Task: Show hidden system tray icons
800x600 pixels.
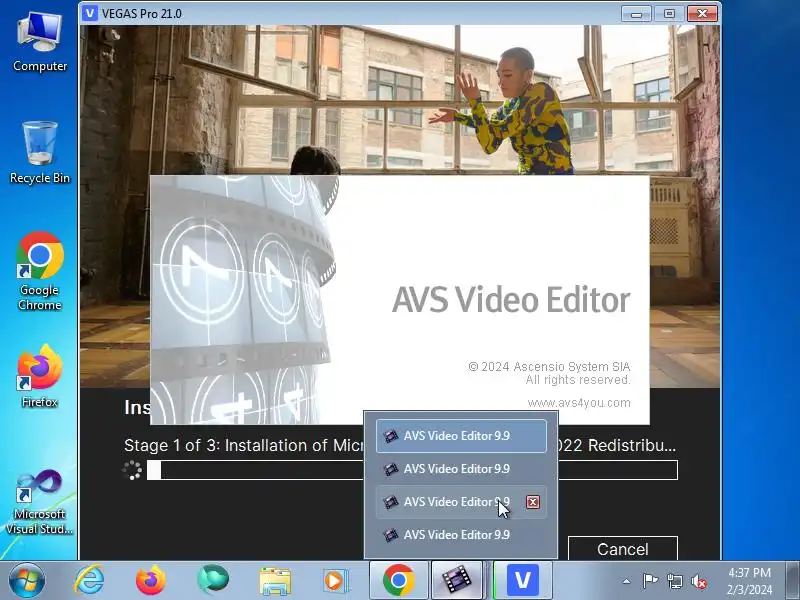Action: pos(627,581)
